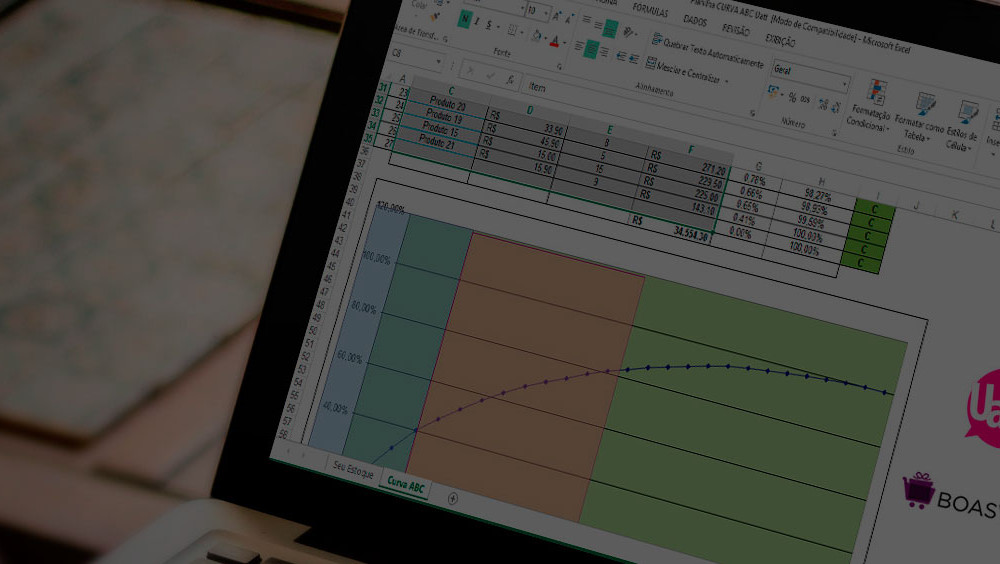Open the DADOS ribbon tab
Image resolution: width=1000 pixels, height=564 pixels.
point(695,21)
